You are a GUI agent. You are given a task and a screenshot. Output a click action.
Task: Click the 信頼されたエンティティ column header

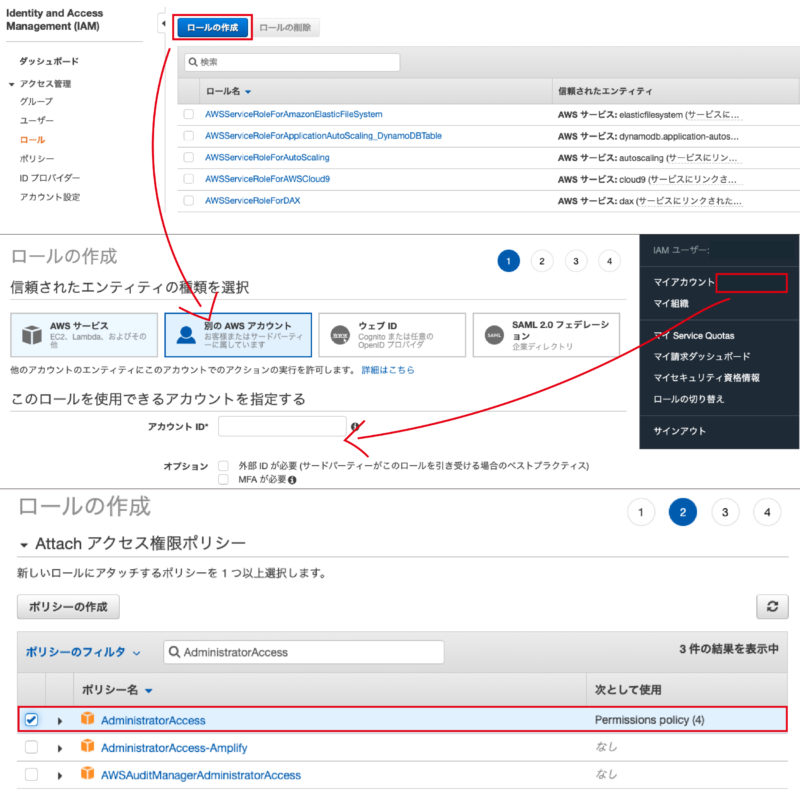click(605, 91)
